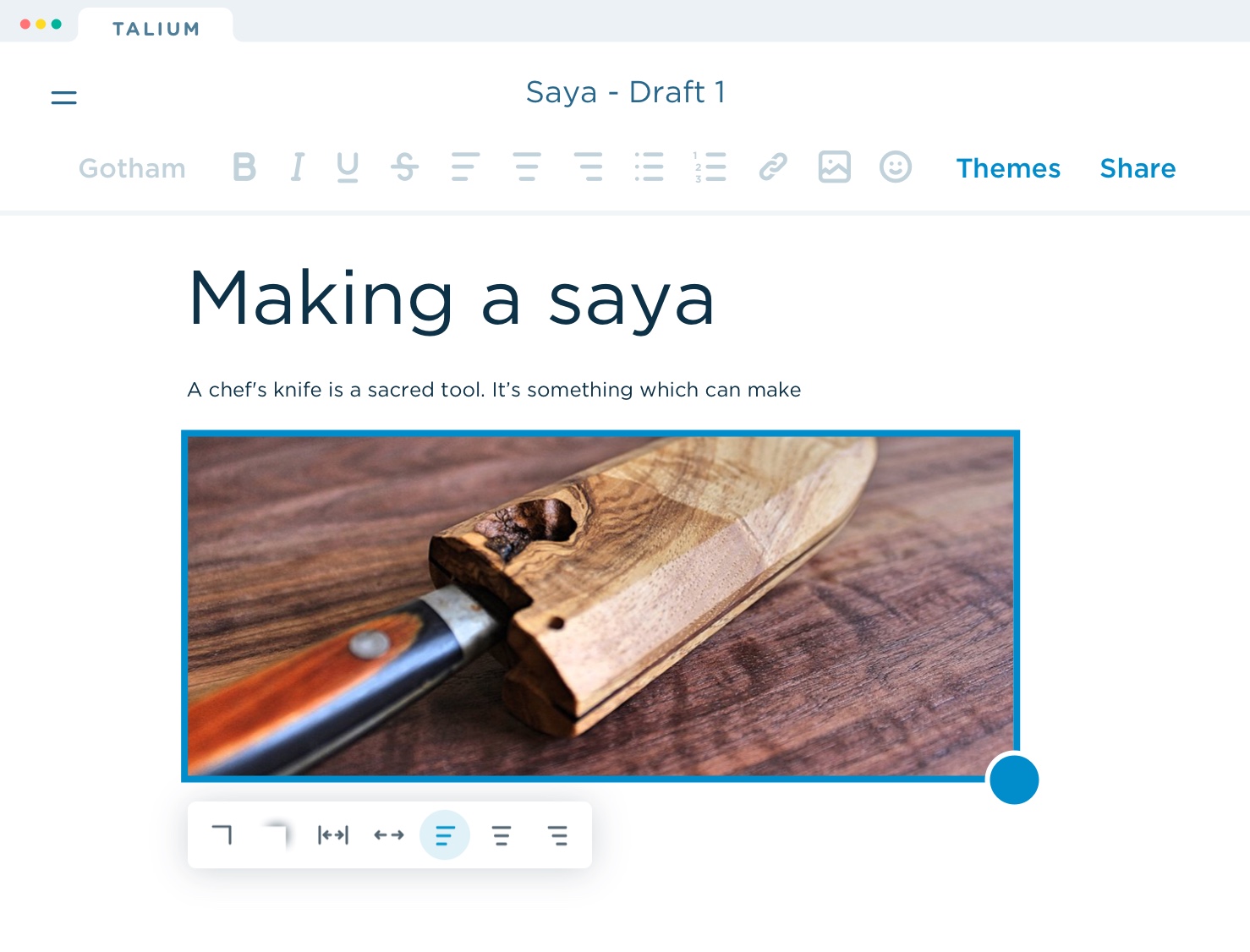Image resolution: width=1250 pixels, height=952 pixels.
Task: Insert a numbered list
Action: coord(710,167)
